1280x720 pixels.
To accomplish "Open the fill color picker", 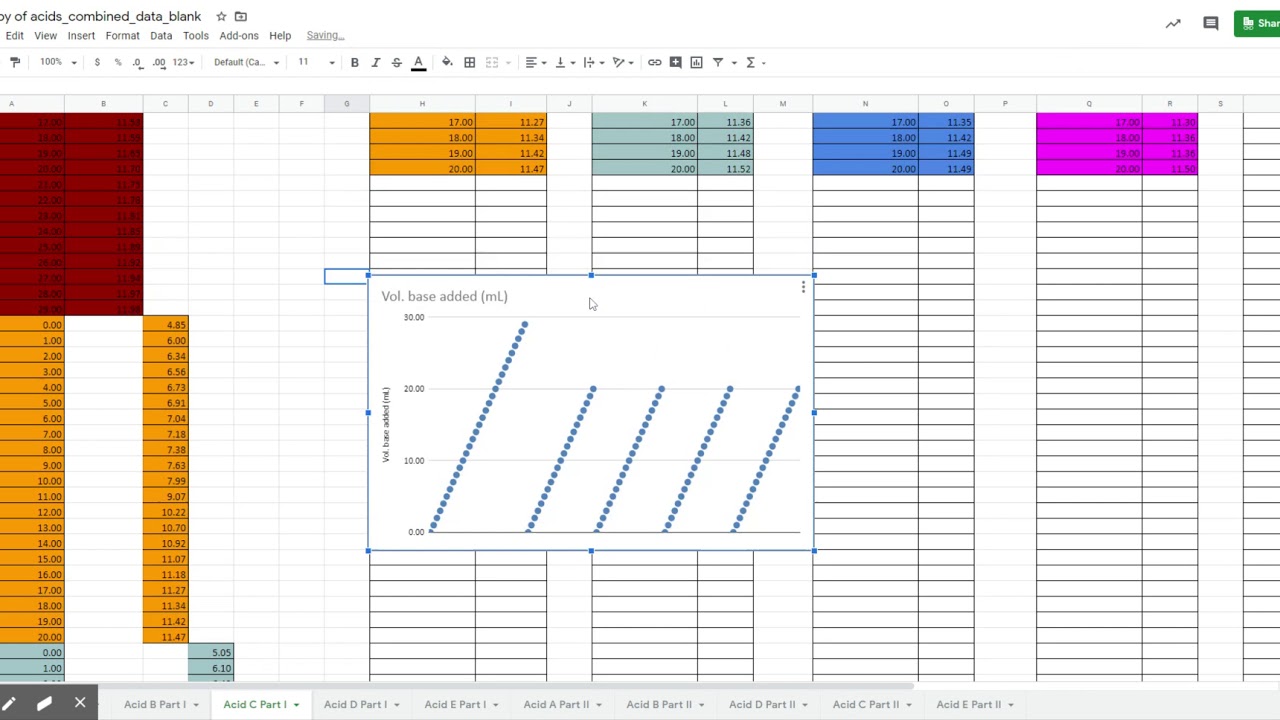I will tap(447, 62).
